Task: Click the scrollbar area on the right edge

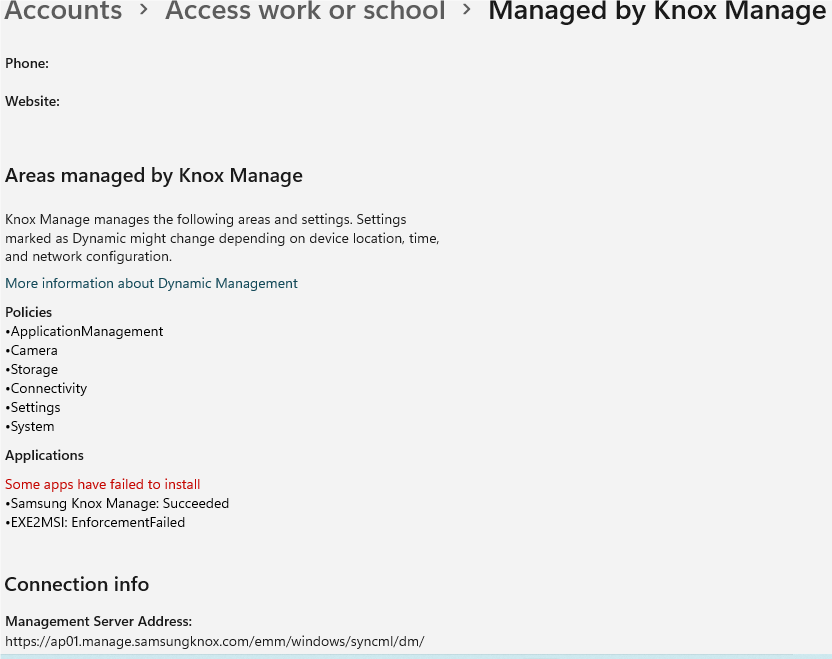Action: click(826, 330)
